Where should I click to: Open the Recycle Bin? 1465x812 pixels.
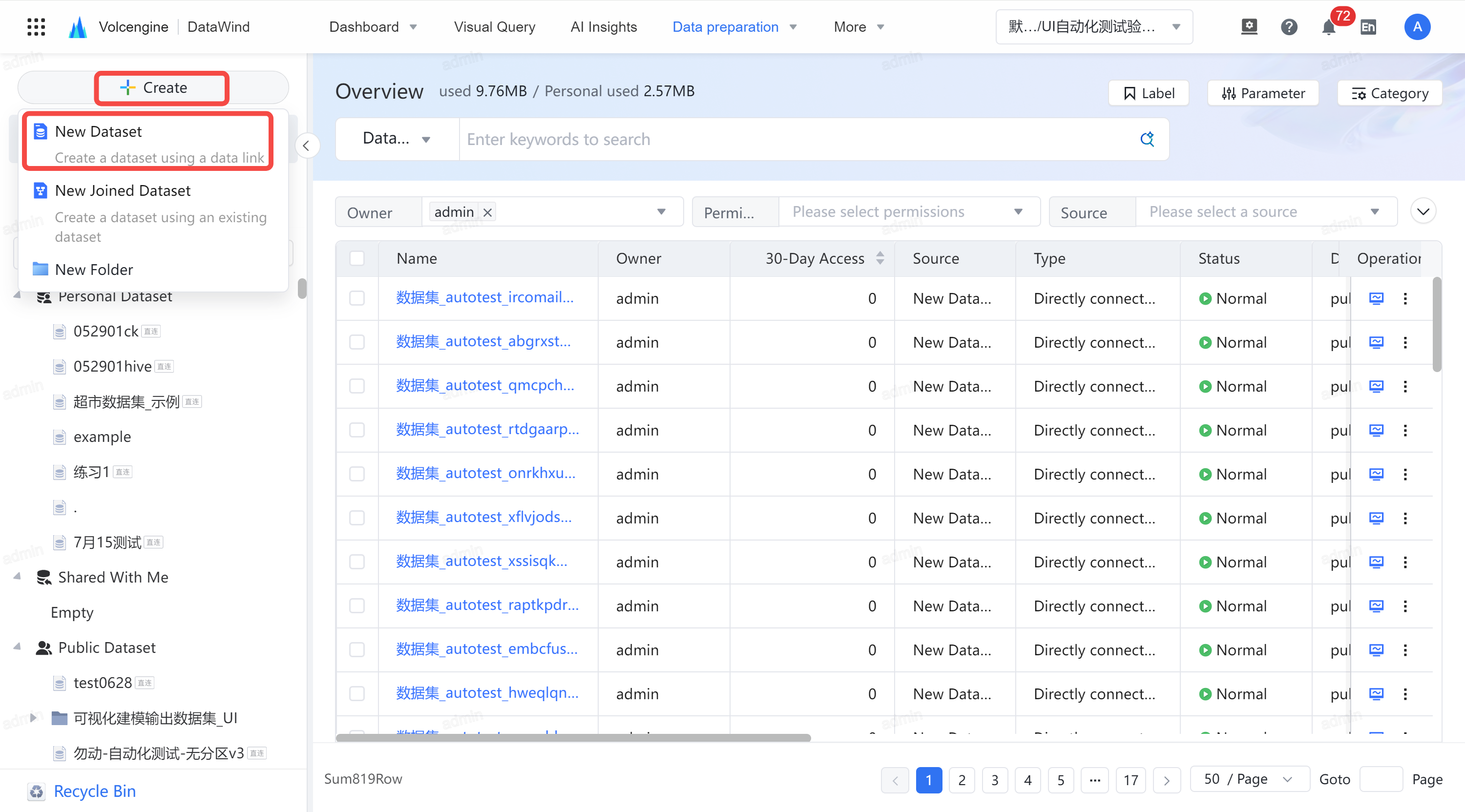click(x=82, y=791)
